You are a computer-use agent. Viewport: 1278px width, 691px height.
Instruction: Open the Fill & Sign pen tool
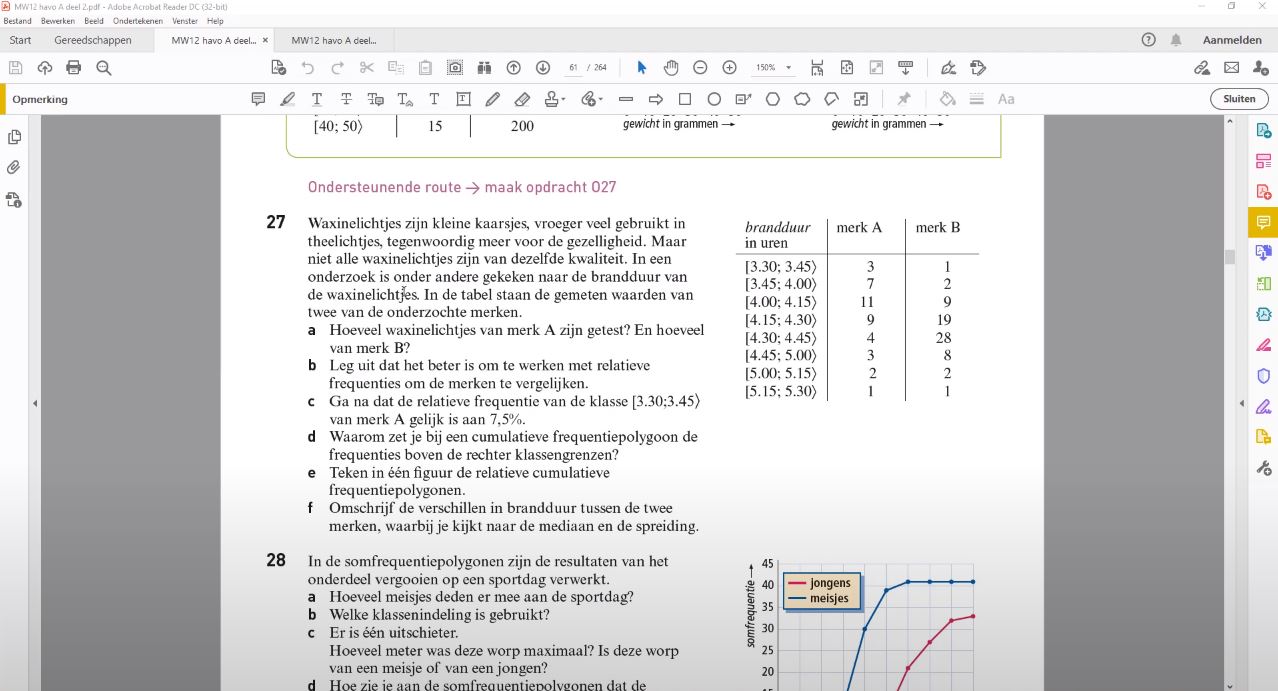pos(949,67)
